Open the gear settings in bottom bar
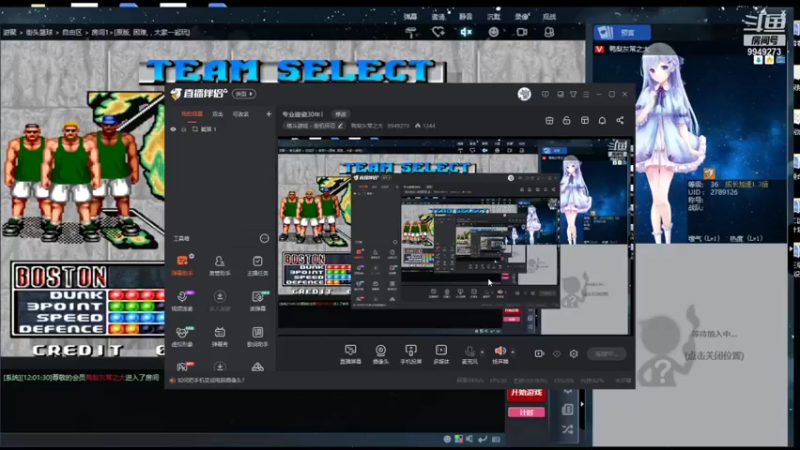 [574, 354]
